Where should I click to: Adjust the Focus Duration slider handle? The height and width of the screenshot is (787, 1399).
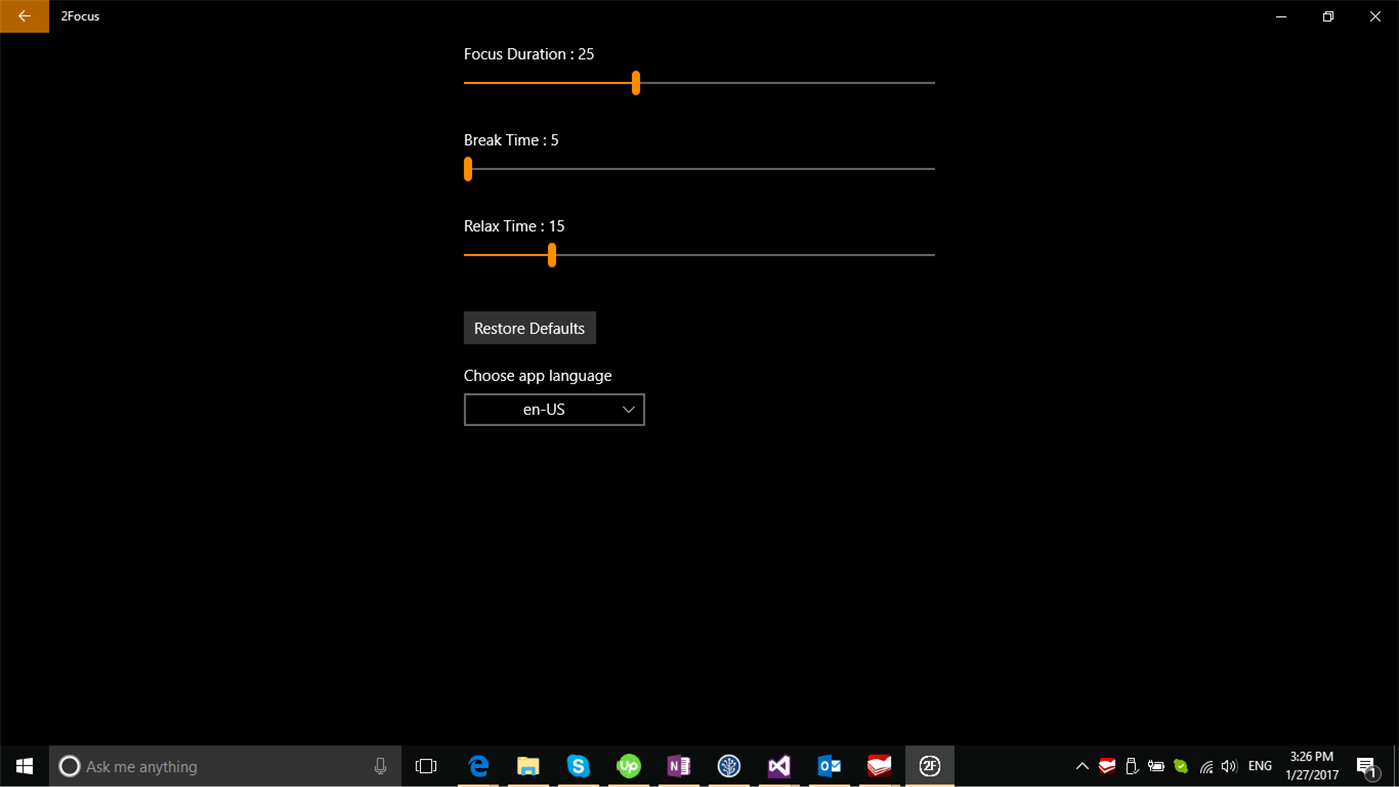(635, 83)
